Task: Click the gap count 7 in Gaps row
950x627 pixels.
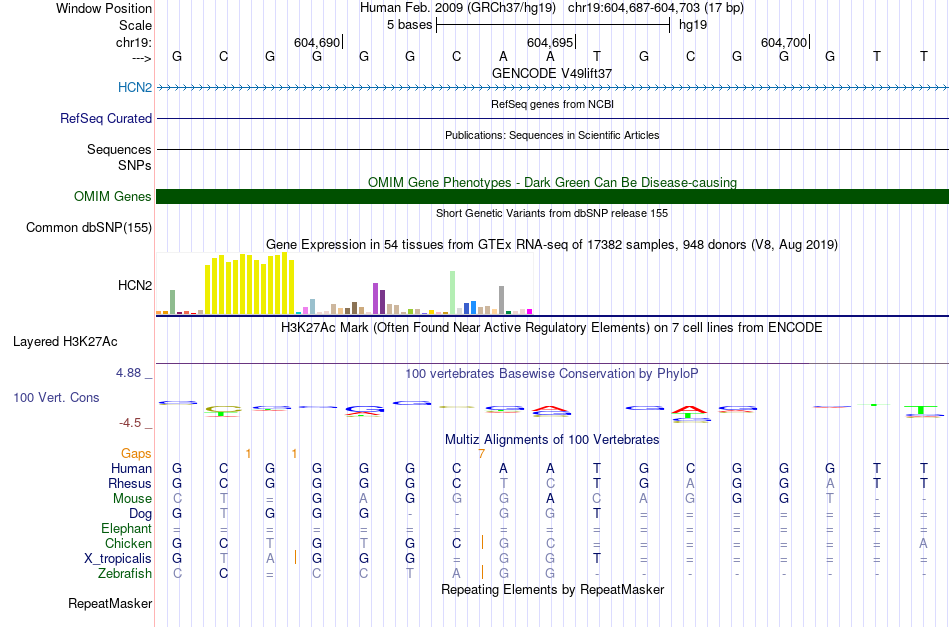Action: point(481,454)
